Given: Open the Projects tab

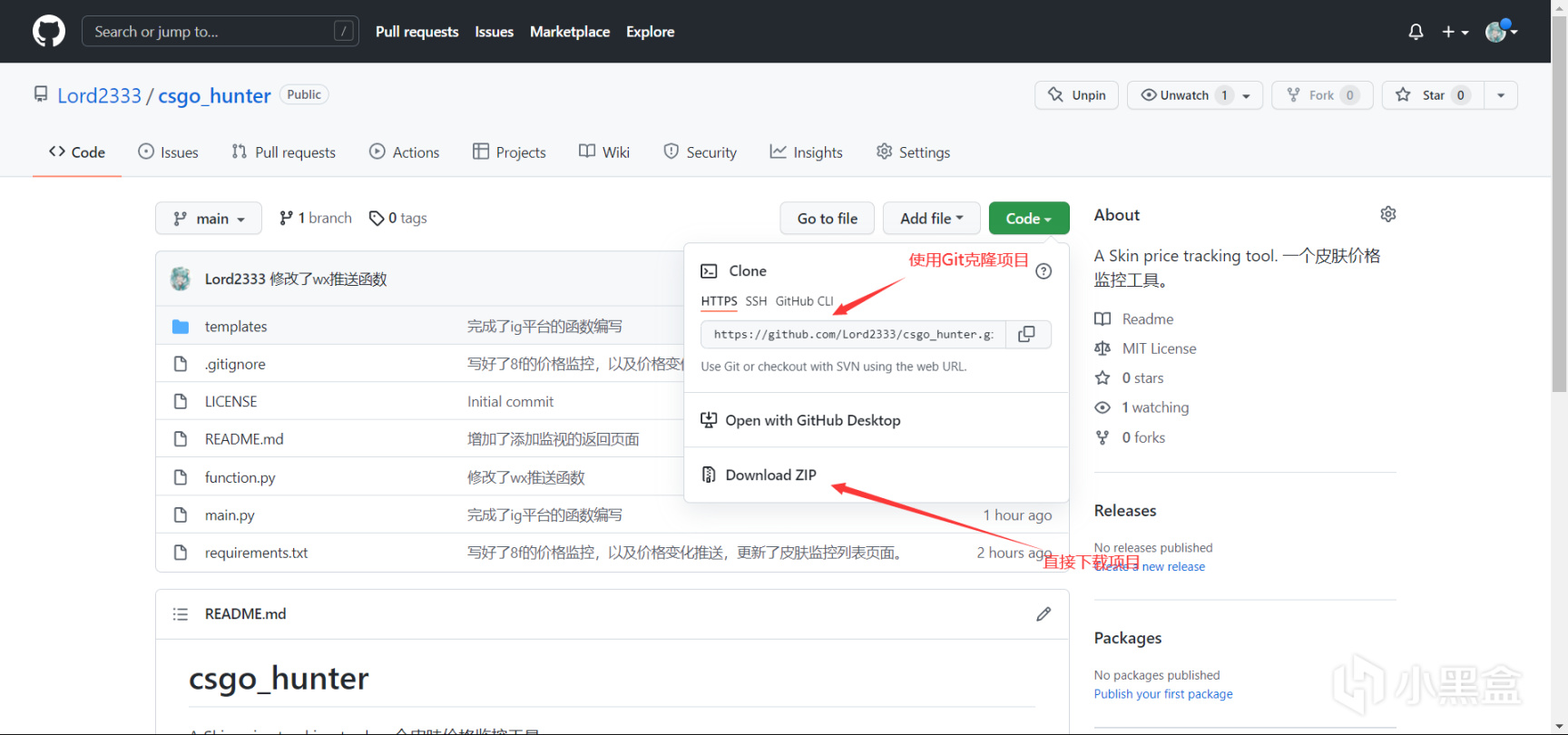Looking at the screenshot, I should pyautogui.click(x=509, y=152).
